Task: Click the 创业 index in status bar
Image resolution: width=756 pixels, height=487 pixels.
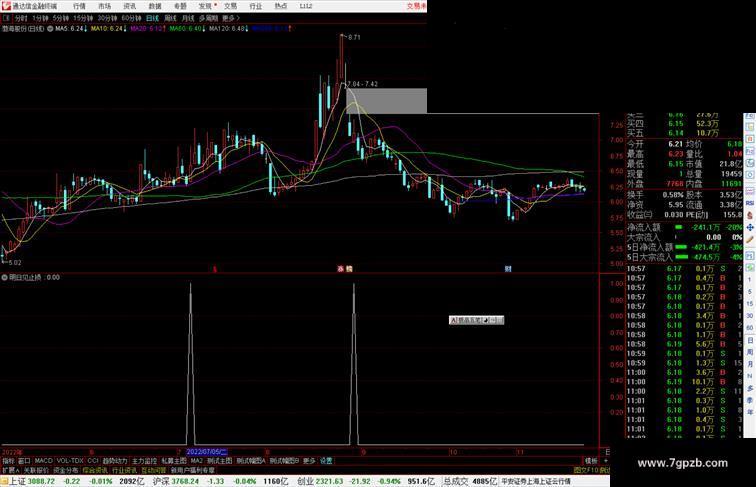Action: coord(305,481)
